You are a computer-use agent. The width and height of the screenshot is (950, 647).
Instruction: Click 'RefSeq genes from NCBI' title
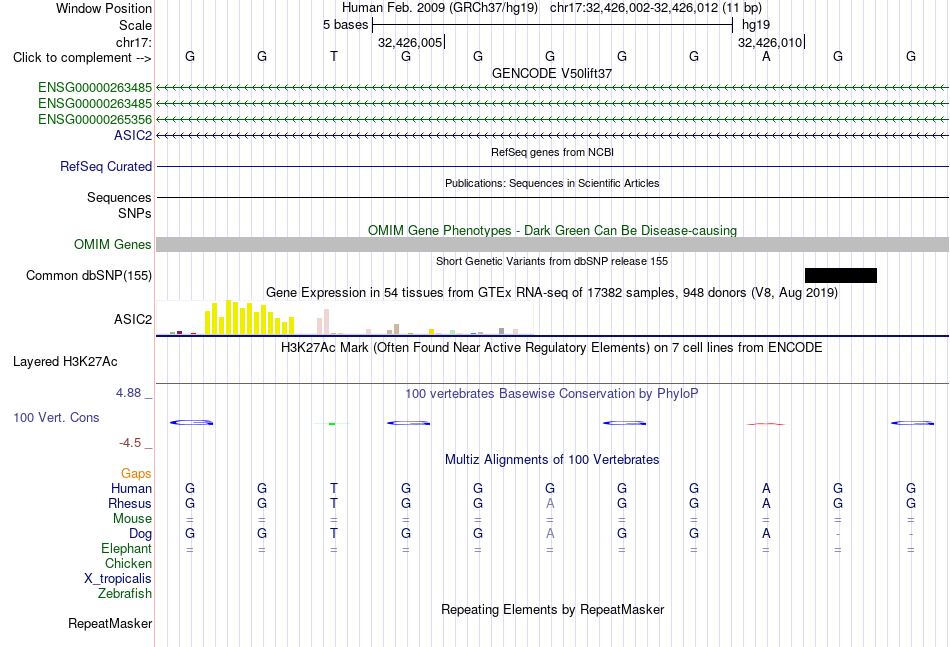click(x=552, y=152)
